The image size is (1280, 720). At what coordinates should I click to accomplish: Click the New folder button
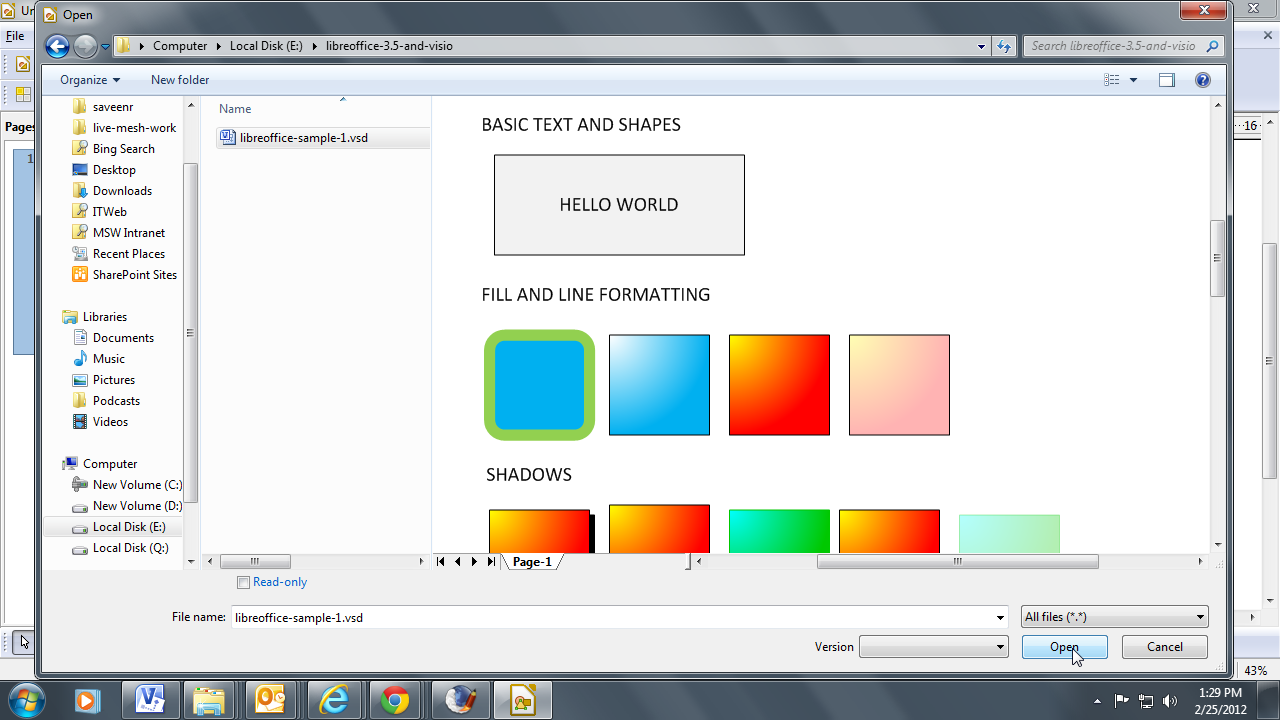click(180, 80)
